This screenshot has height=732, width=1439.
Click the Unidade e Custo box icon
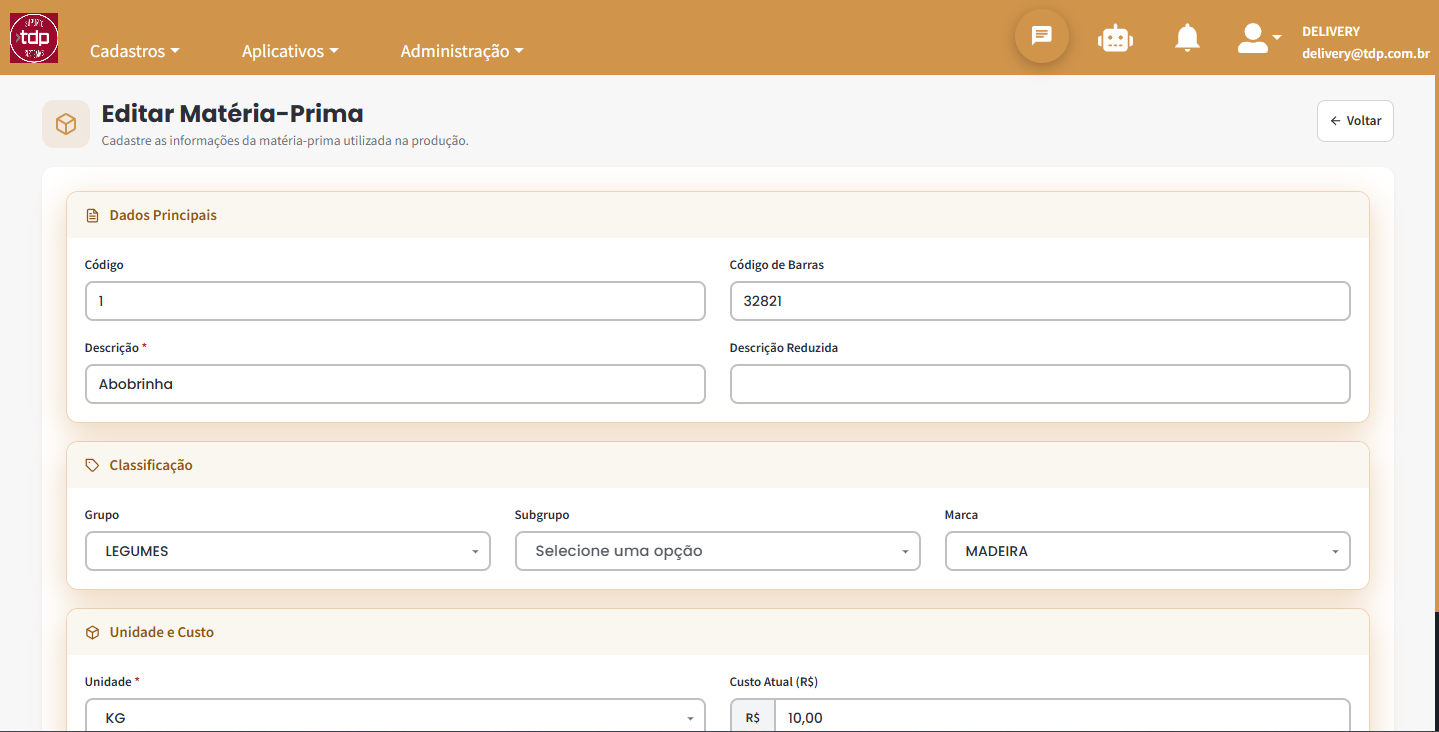click(x=93, y=632)
